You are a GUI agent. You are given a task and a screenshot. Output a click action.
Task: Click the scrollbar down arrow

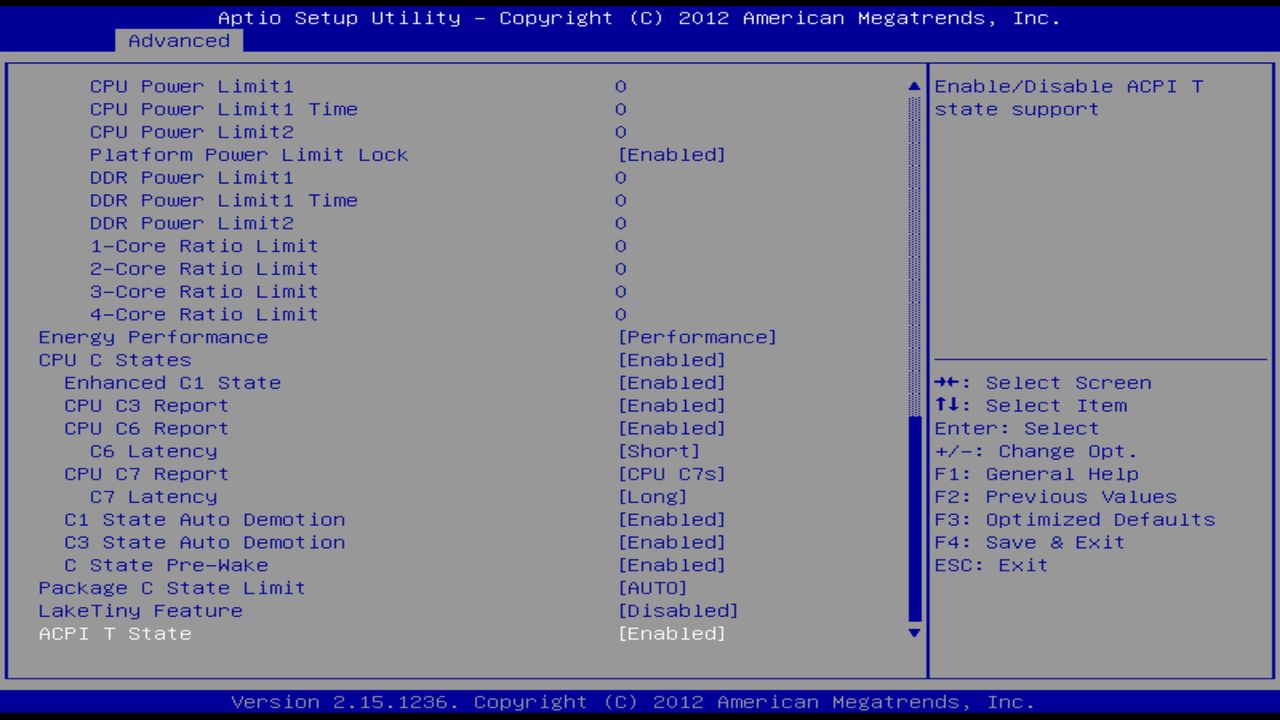coord(912,633)
